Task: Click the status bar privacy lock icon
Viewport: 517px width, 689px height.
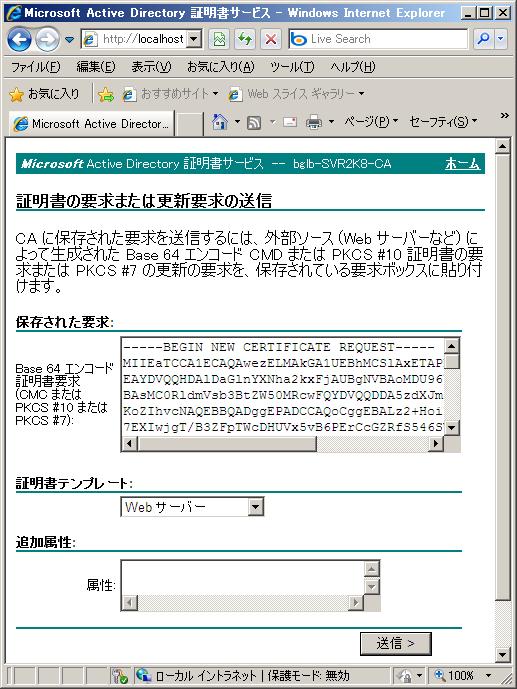Action: tap(405, 675)
